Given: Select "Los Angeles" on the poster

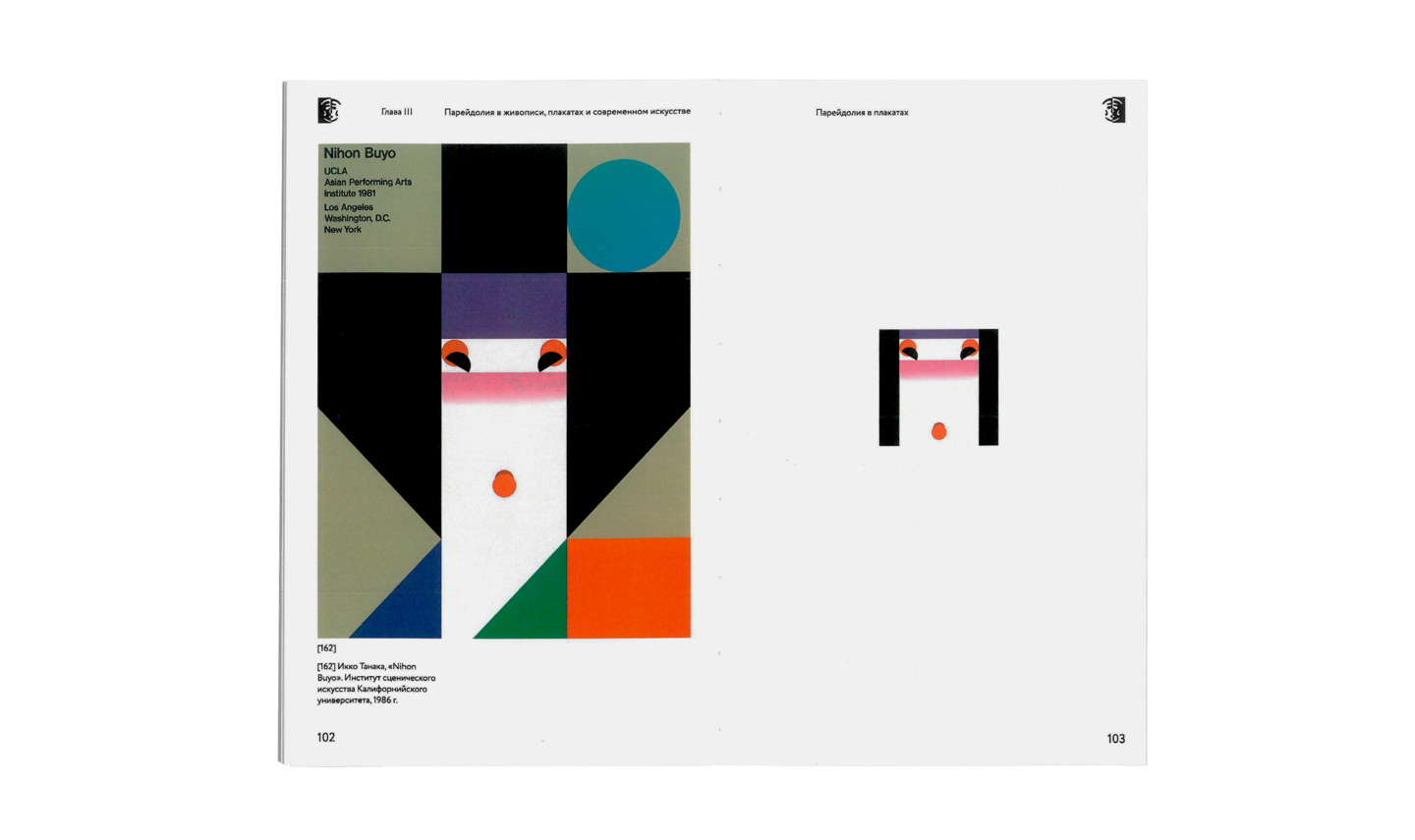Looking at the screenshot, I should coord(349,207).
